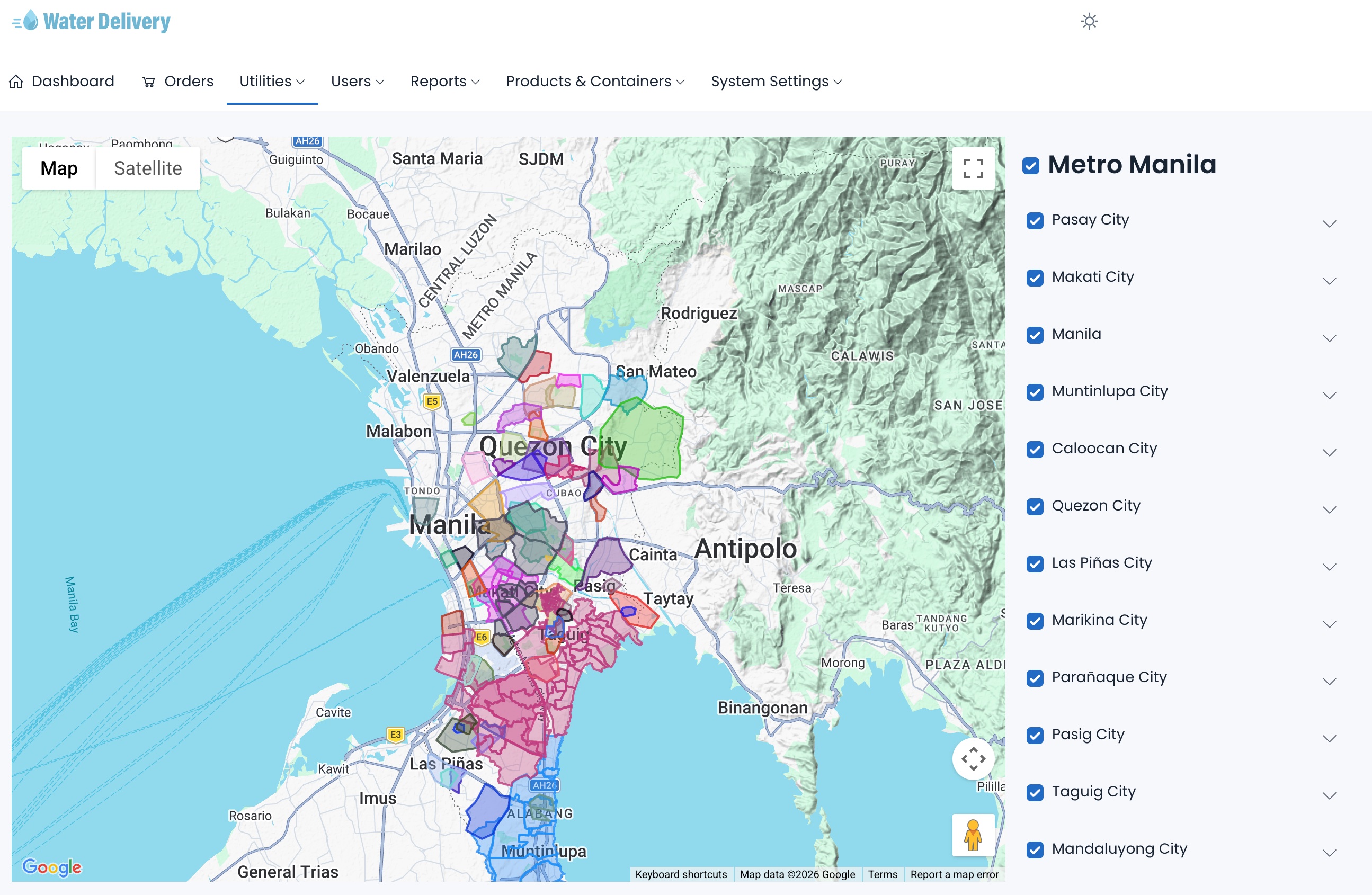Expand the Marikina City chevron
This screenshot has width=1372, height=895.
[x=1329, y=624]
